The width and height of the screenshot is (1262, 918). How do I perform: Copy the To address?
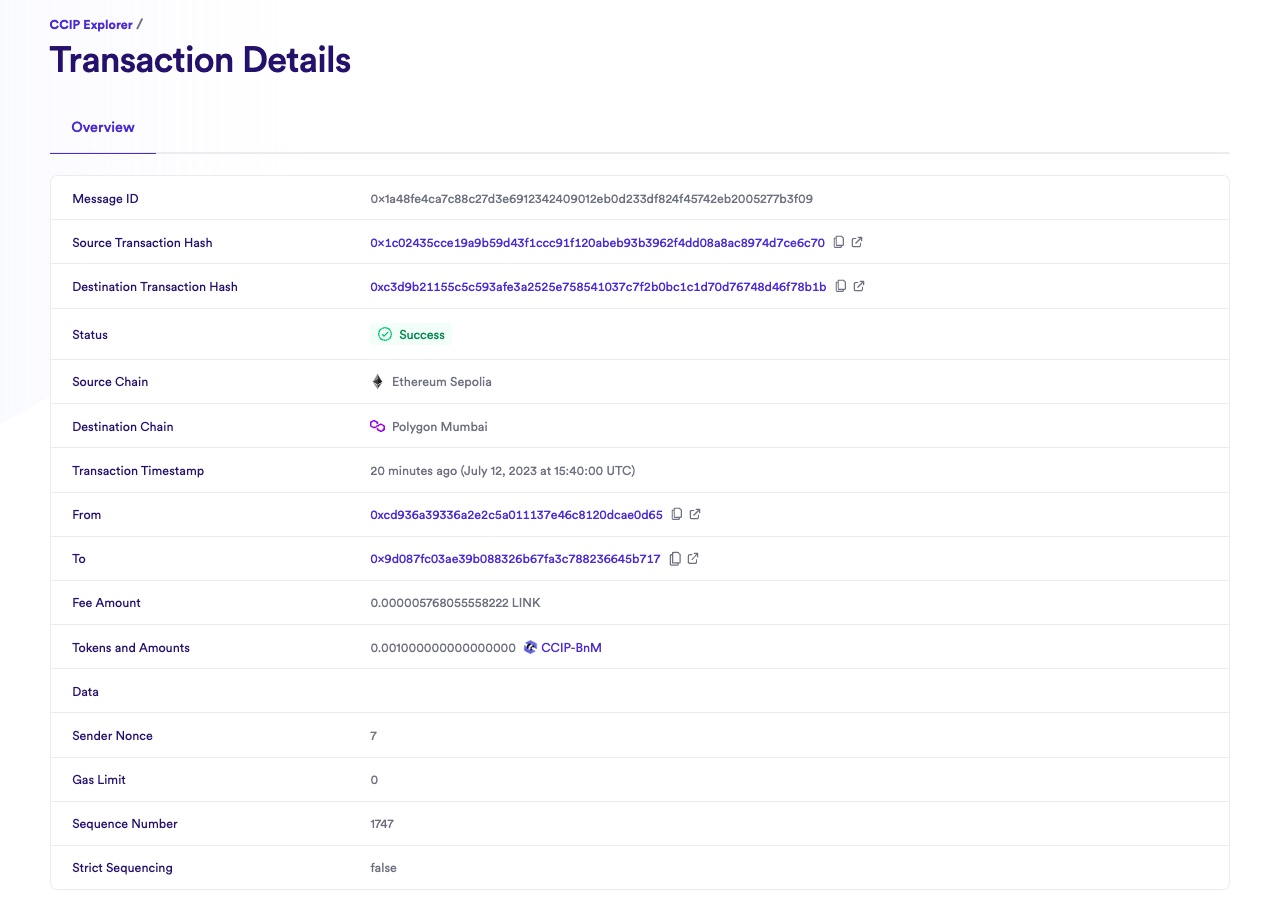(675, 558)
